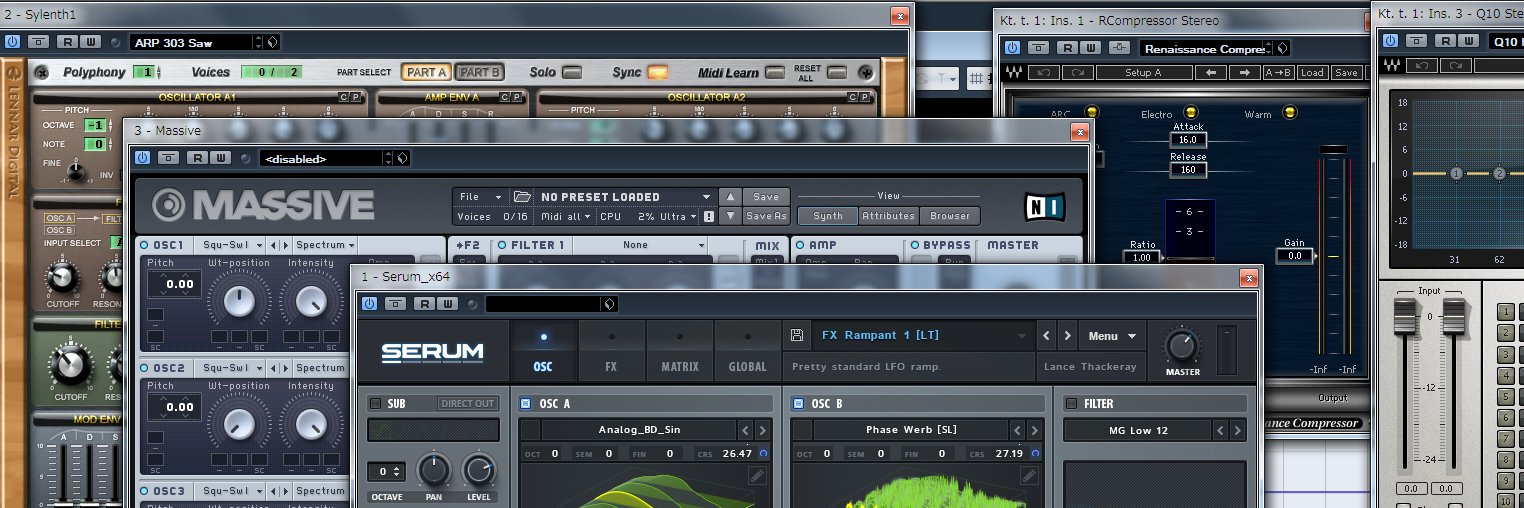Copy Oscillator A1 settings with C button
This screenshot has width=1524, height=508.
(x=344, y=97)
